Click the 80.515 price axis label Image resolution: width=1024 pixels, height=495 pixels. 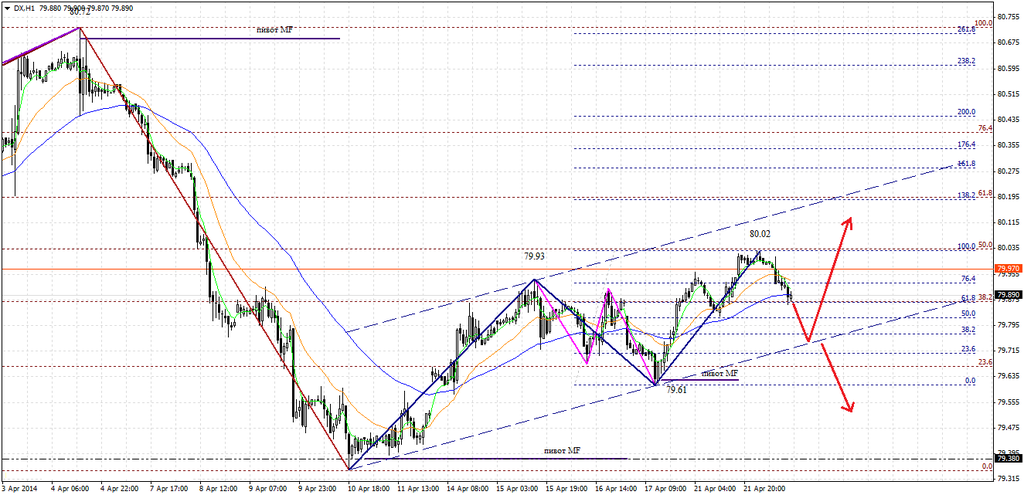[1006, 94]
